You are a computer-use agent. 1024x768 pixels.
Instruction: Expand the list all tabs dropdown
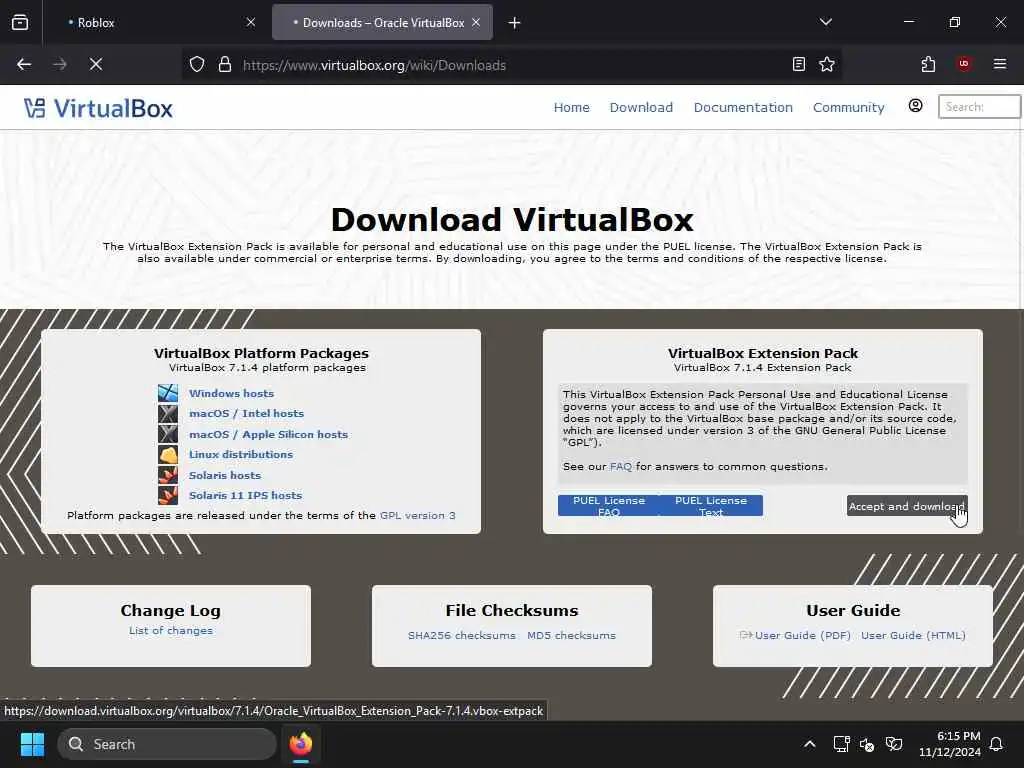(825, 22)
